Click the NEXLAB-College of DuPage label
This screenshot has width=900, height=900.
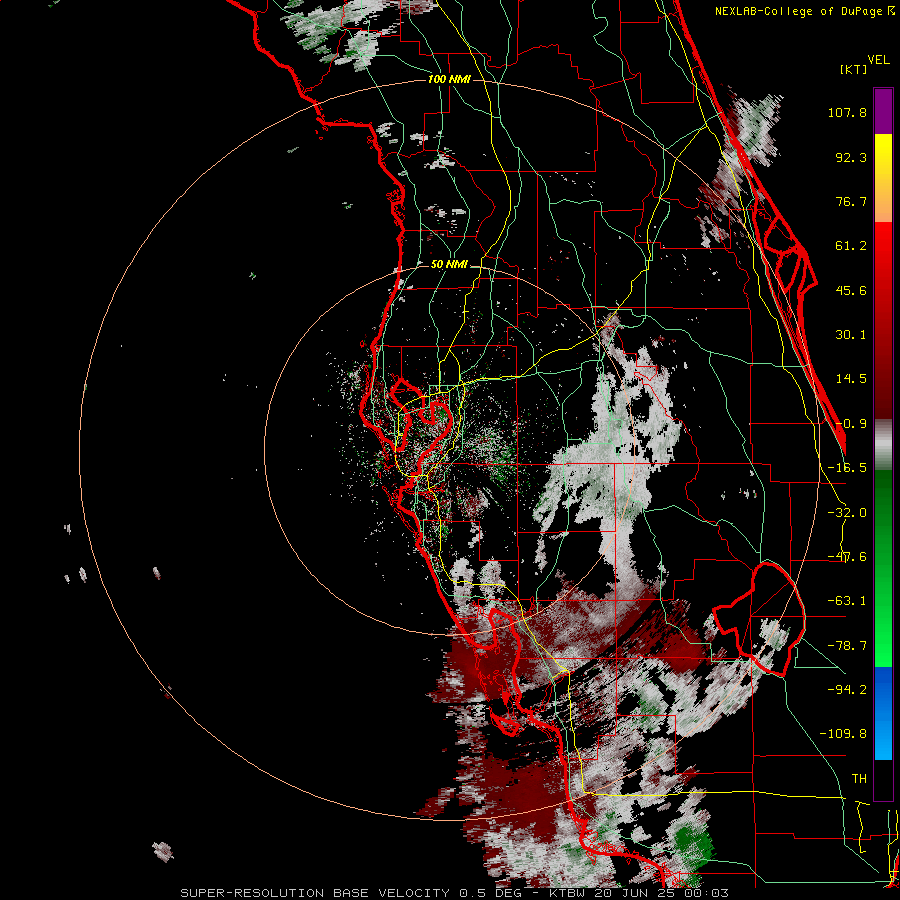[804, 11]
